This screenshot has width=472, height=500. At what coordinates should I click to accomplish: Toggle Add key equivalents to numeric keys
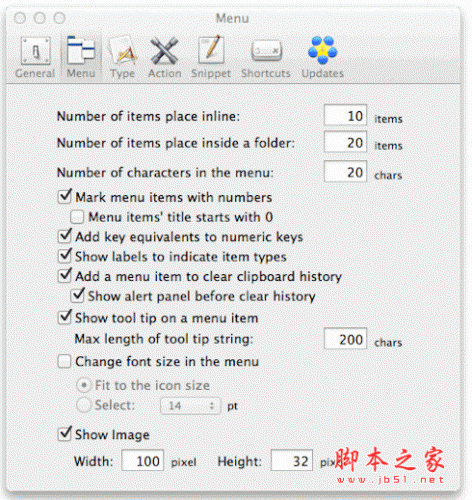click(x=65, y=236)
